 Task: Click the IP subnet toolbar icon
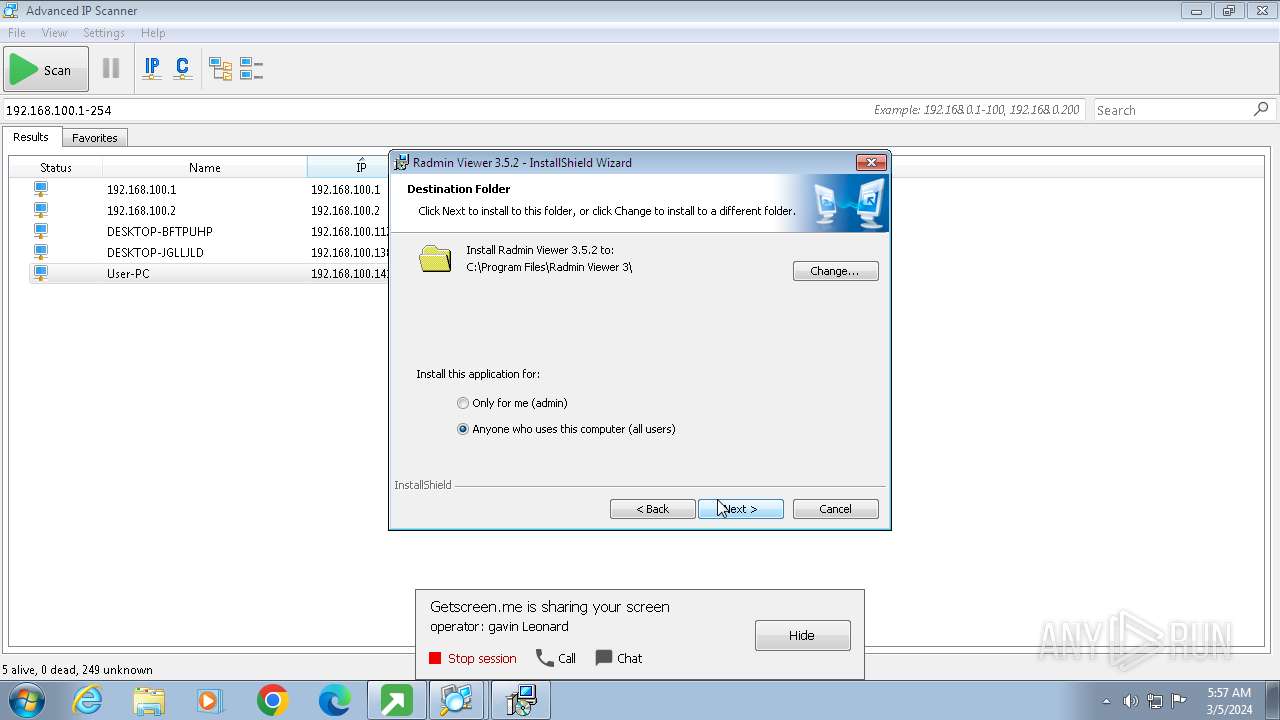pyautogui.click(x=152, y=69)
